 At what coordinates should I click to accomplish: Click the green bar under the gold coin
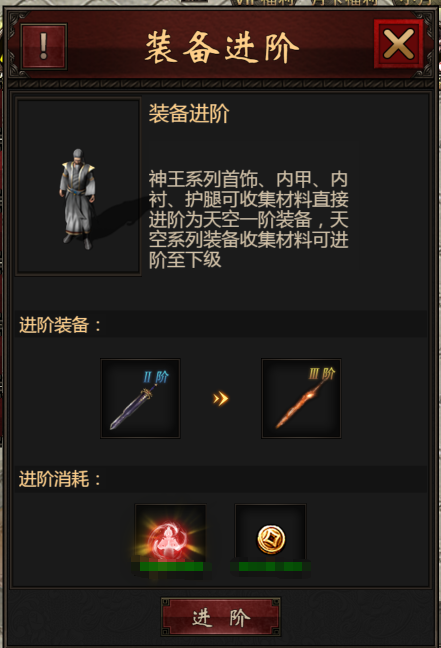pos(270,566)
